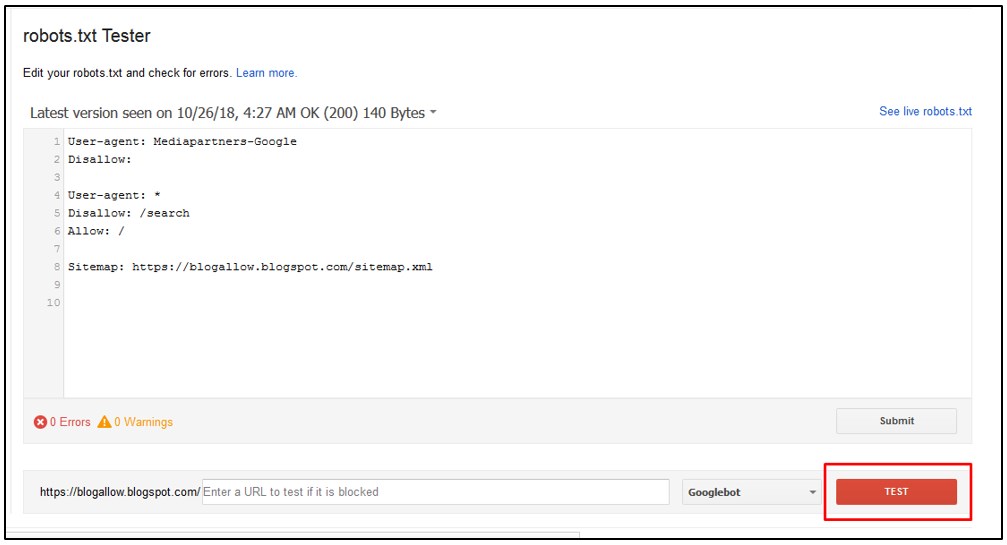Open the See live robots.txt link
This screenshot has width=1007, height=545.
pyautogui.click(x=925, y=112)
